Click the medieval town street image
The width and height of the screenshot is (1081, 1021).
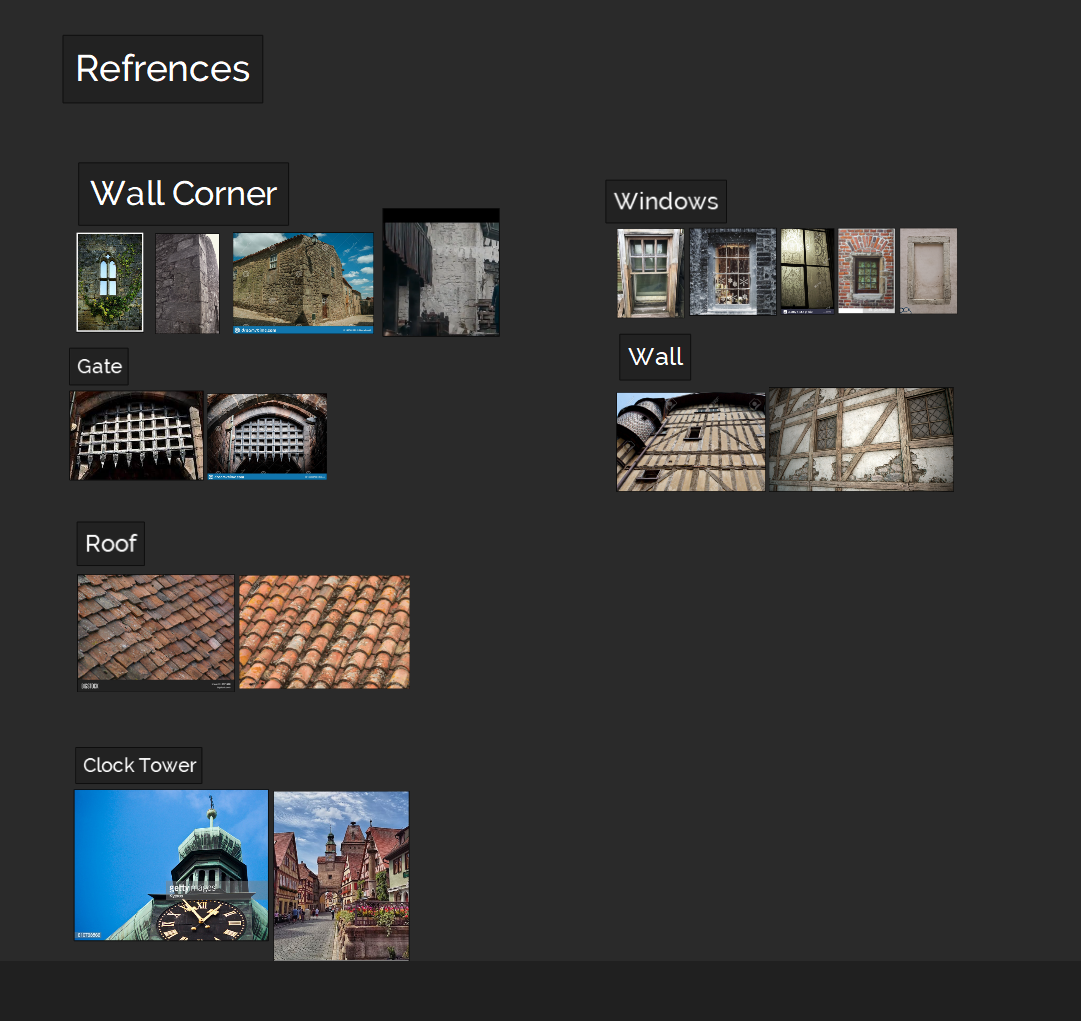(341, 876)
